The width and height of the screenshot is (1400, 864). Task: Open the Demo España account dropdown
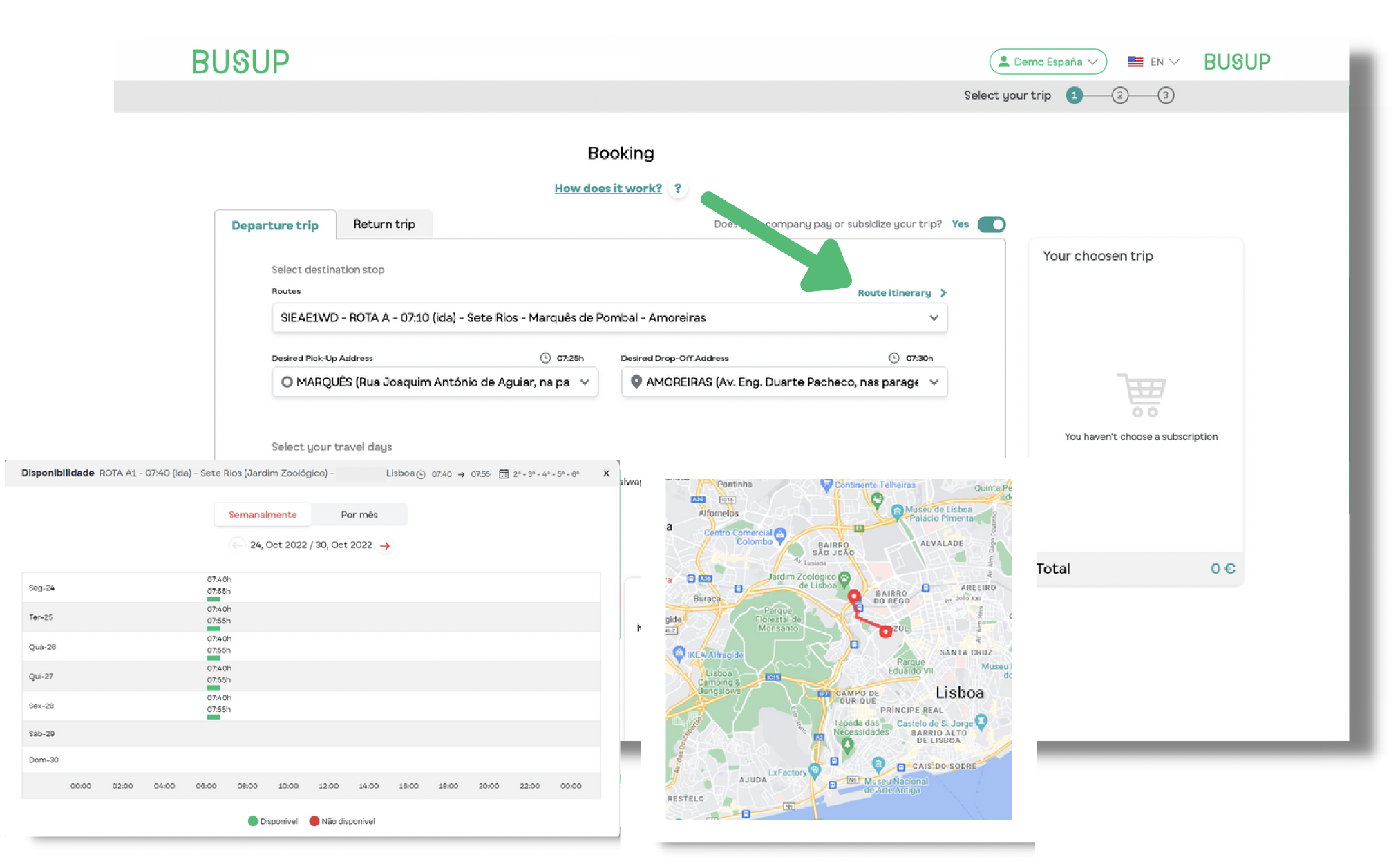pyautogui.click(x=1048, y=62)
